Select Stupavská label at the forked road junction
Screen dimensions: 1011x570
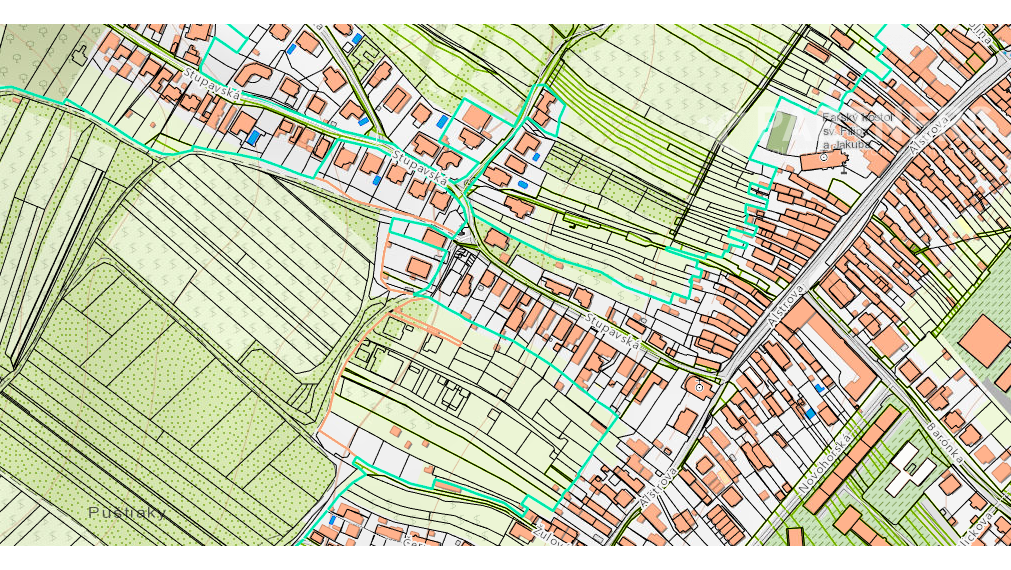pos(420,166)
